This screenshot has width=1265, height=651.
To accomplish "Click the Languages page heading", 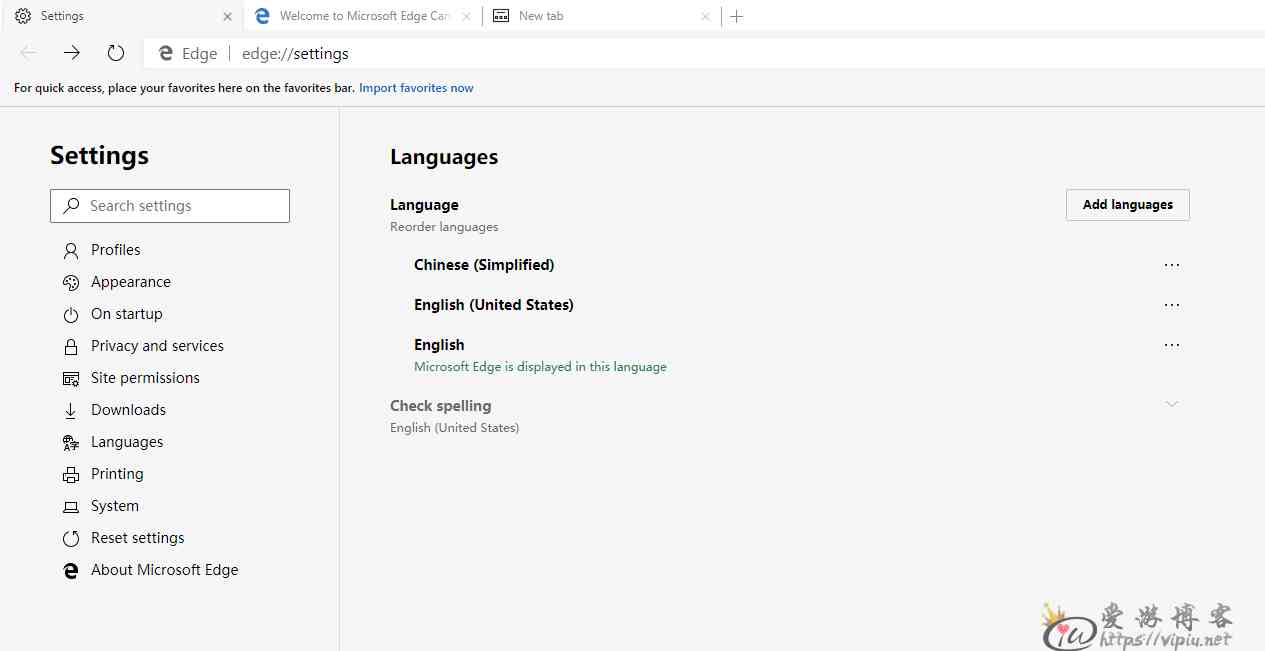I will (x=444, y=157).
